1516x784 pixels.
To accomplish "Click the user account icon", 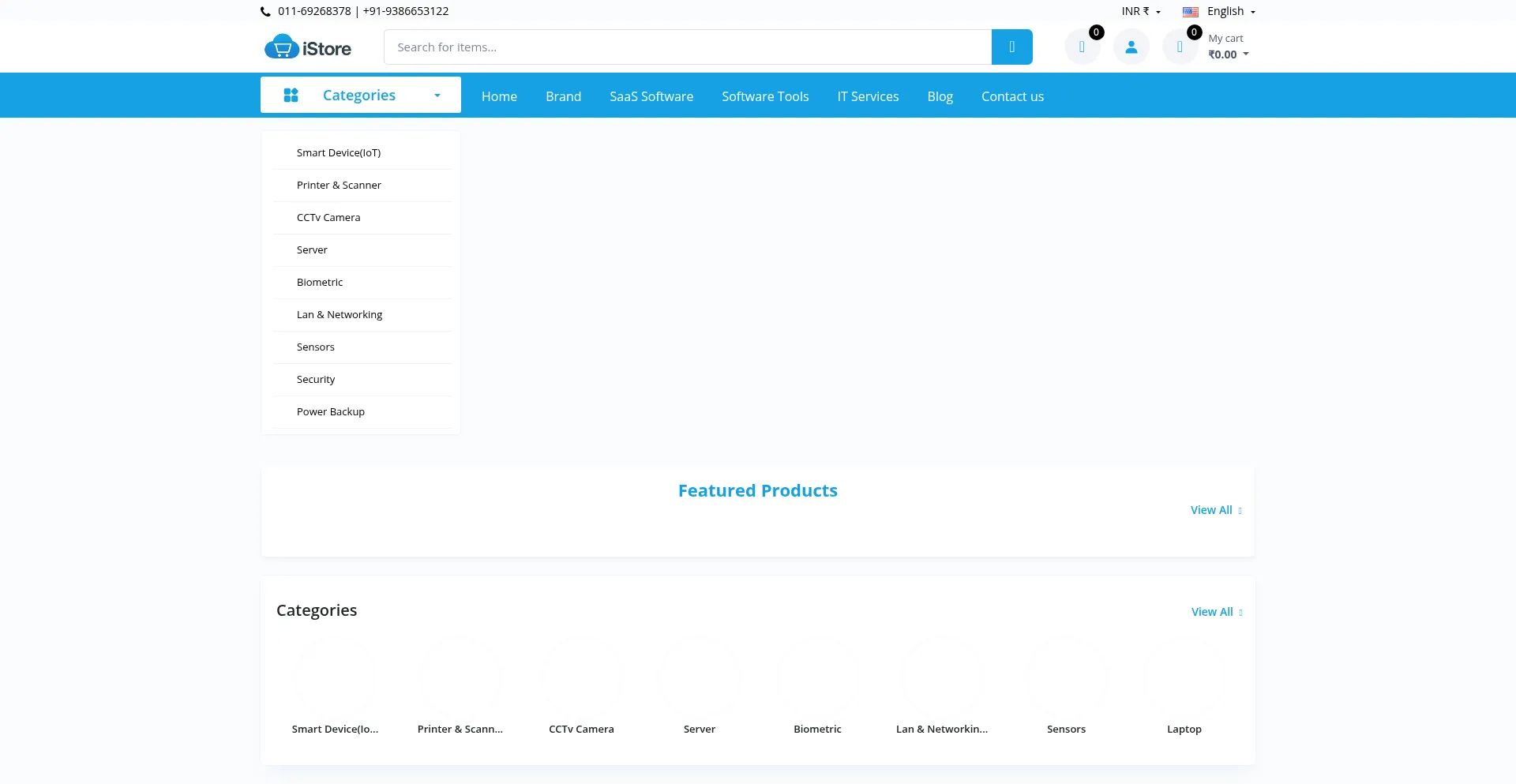I will click(1130, 46).
